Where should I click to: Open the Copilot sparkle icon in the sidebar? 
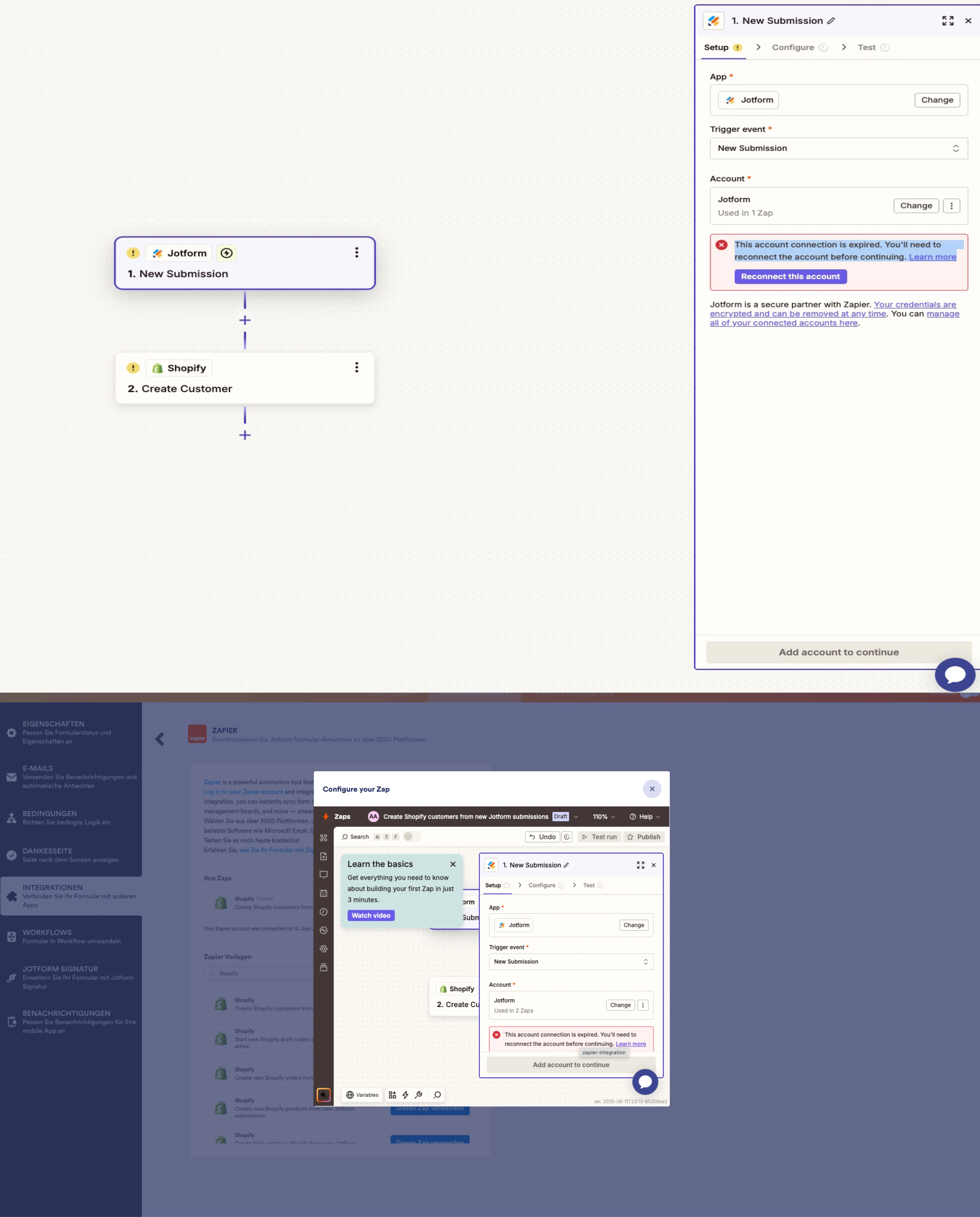pyautogui.click(x=324, y=1095)
